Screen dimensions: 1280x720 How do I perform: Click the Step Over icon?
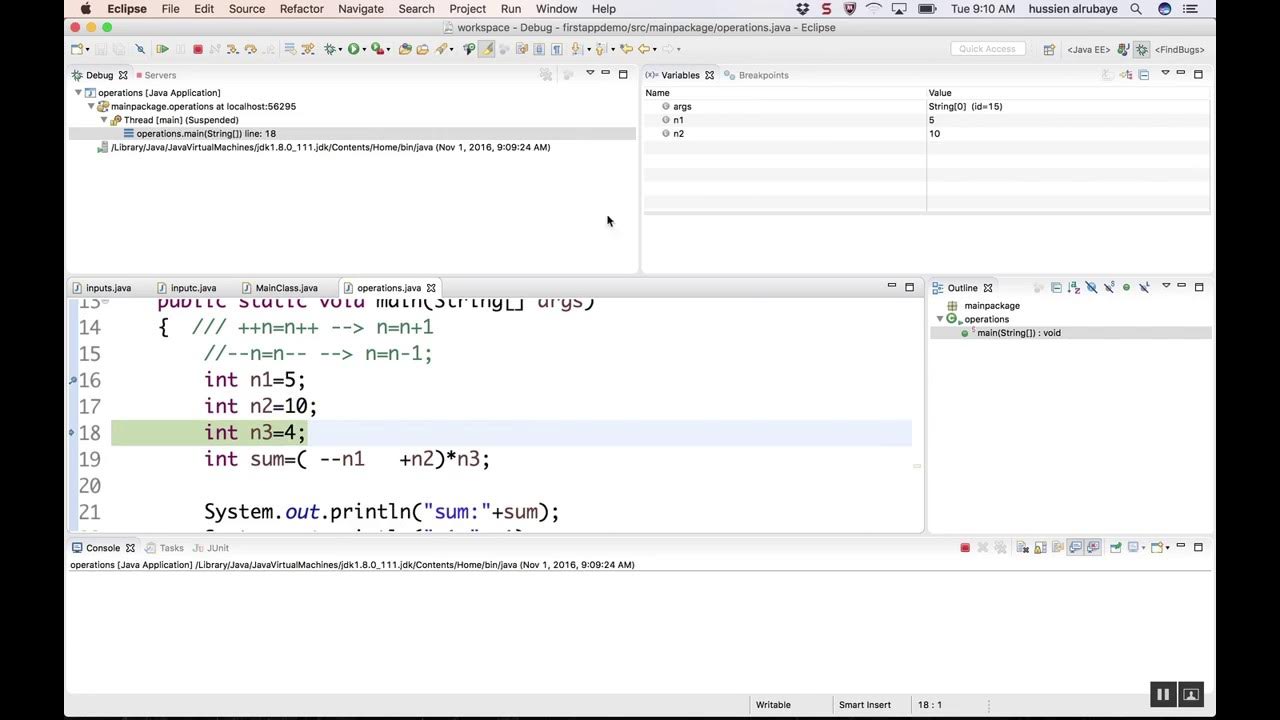pos(250,49)
